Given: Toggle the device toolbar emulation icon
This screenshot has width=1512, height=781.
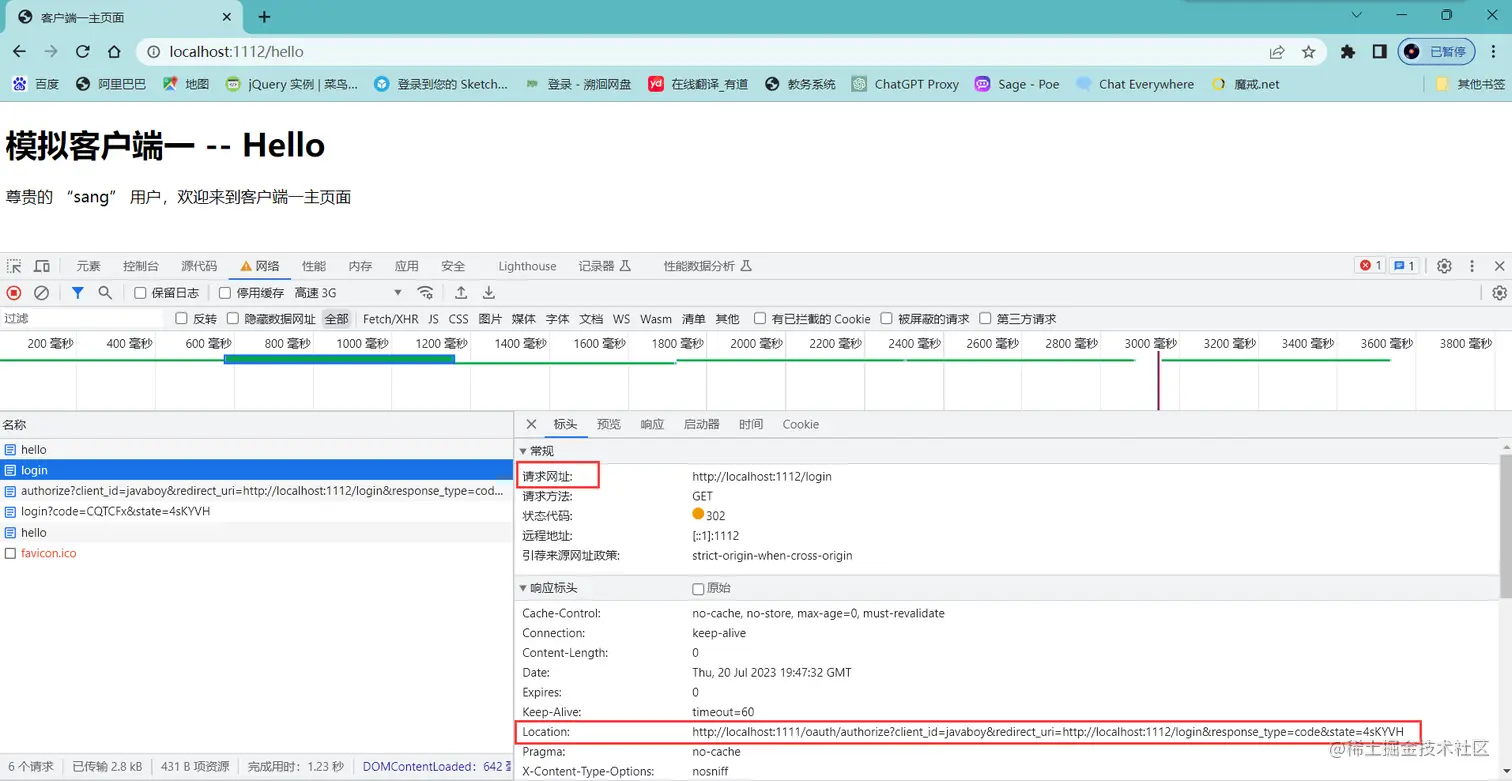Looking at the screenshot, I should coord(42,266).
